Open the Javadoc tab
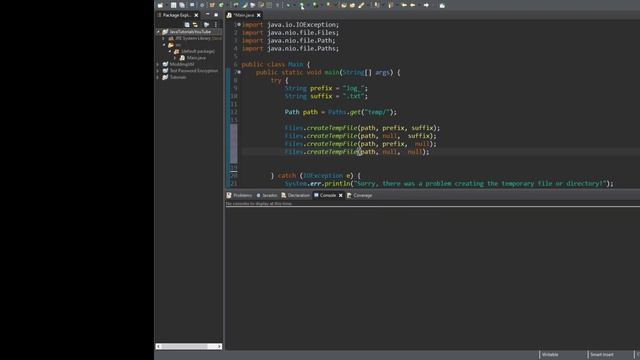 coord(267,196)
